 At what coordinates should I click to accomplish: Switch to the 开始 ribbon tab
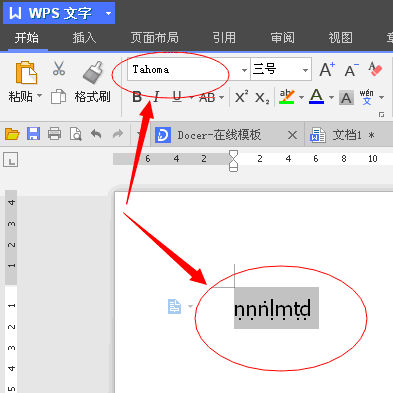coord(27,38)
